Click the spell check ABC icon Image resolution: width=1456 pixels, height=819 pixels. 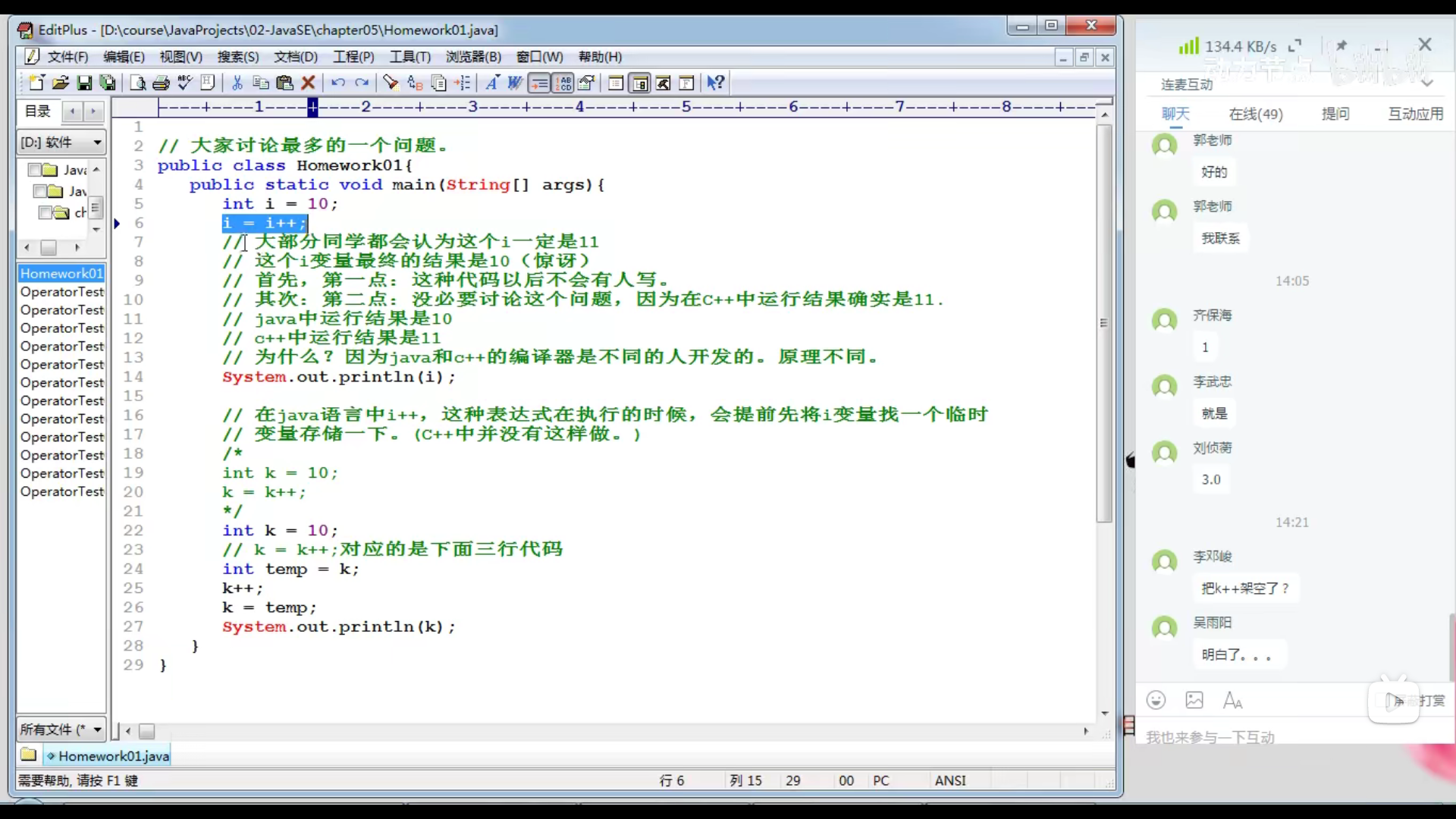coord(184,83)
